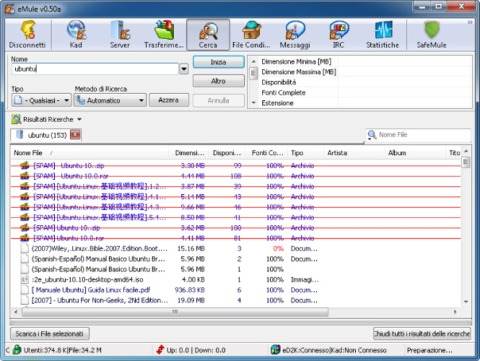Viewport: 480px width, 361px height.
Task: Sort by the Tipo column header
Action: (305, 153)
